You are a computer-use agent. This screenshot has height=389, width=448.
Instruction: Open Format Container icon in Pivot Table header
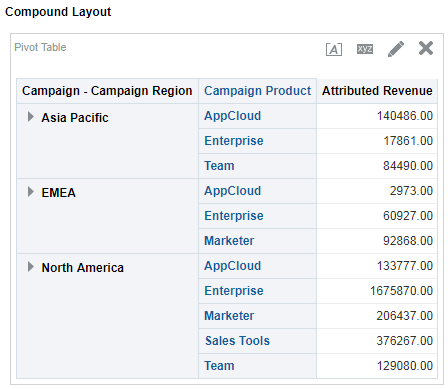[334, 49]
